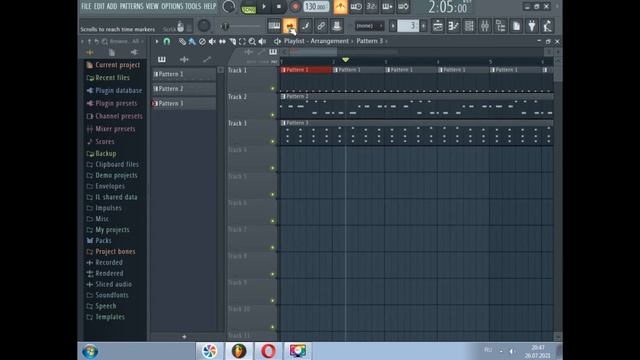
Task: Expand the Backup folder in browser
Action: pos(105,153)
